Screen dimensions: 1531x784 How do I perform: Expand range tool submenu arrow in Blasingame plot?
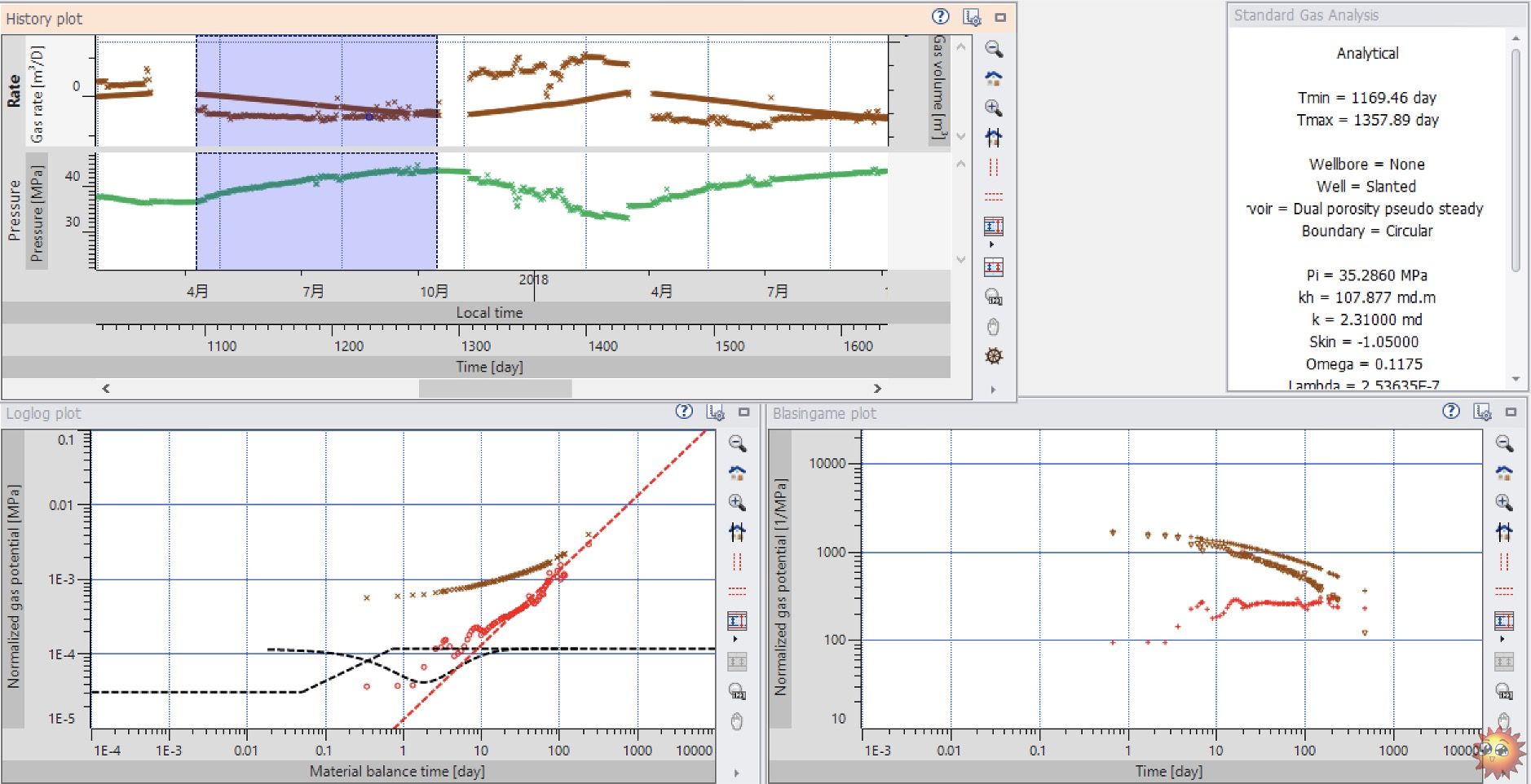[1502, 639]
